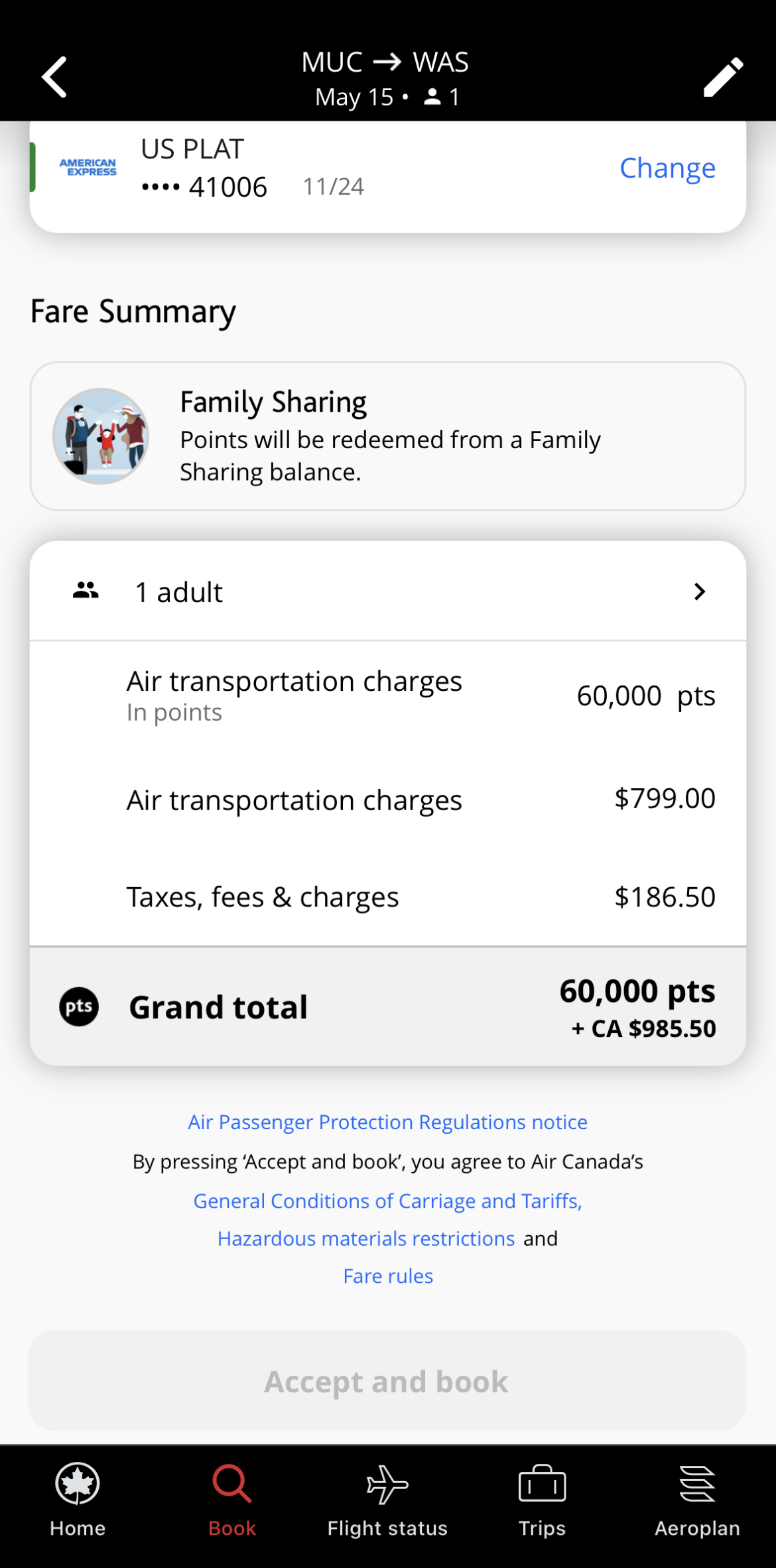Go to the Trips tab
Viewport: 776px width, 1568px height.
click(542, 1501)
